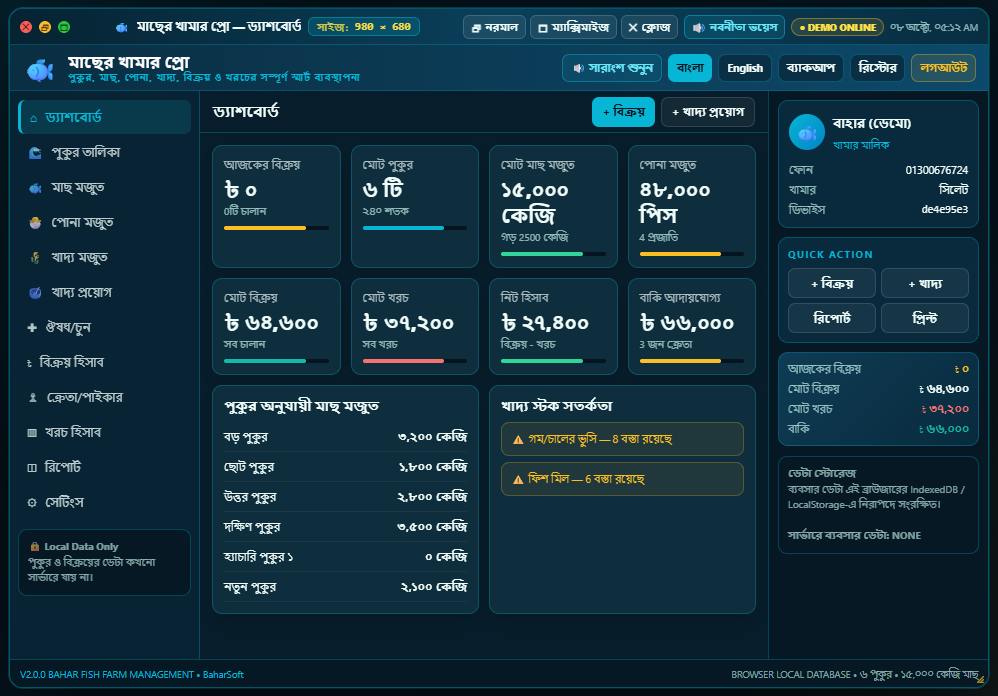The image size is (998, 696).
Task: Click the red close dot in the title bar
Action: (x=26, y=27)
